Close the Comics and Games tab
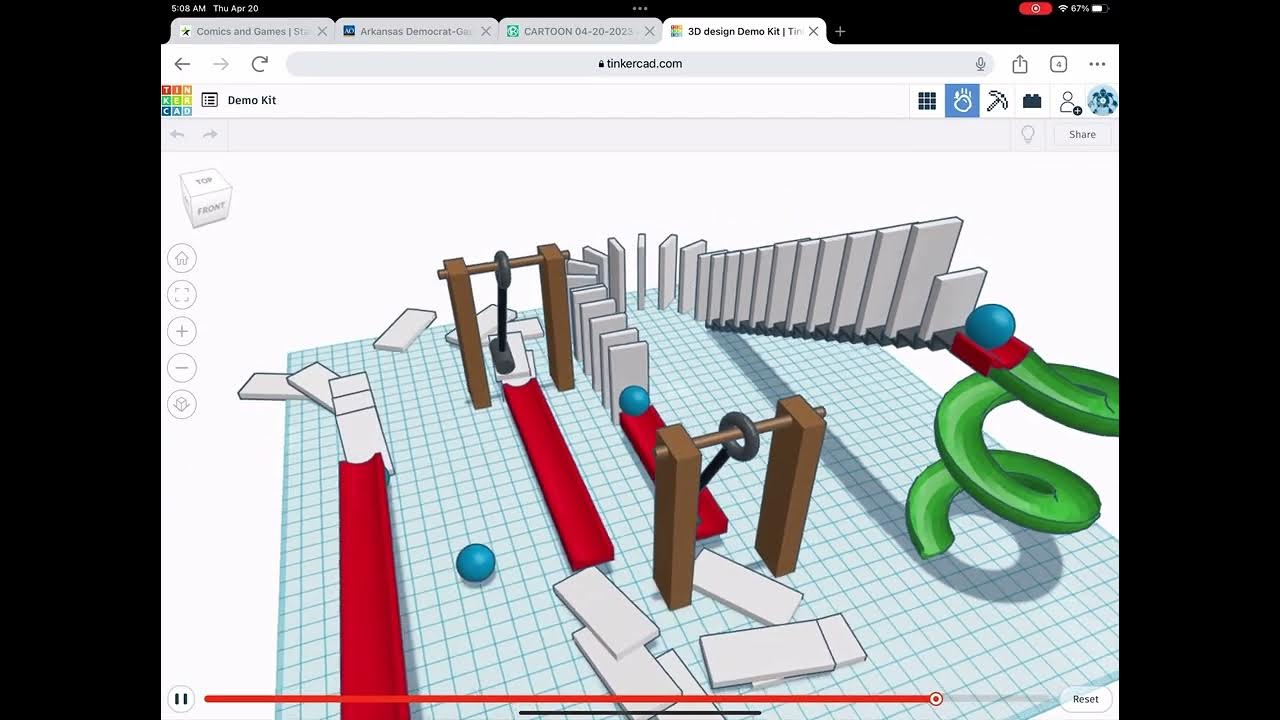Screen dimensions: 1280x720 point(322,31)
